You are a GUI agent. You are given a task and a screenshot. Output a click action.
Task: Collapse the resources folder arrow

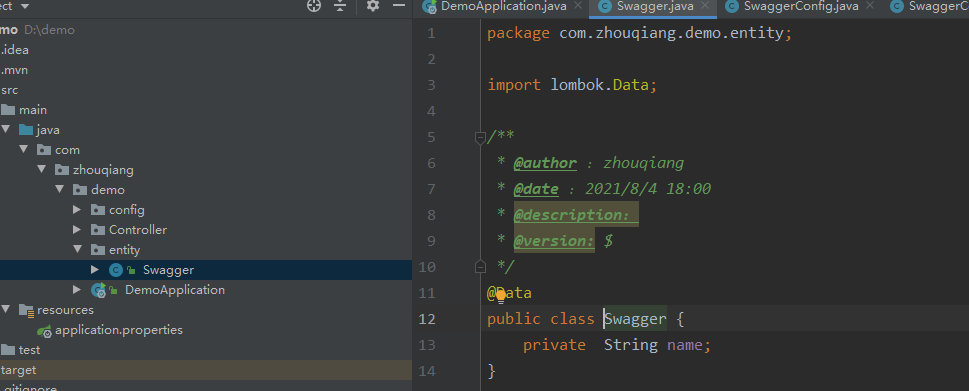pyautogui.click(x=6, y=309)
